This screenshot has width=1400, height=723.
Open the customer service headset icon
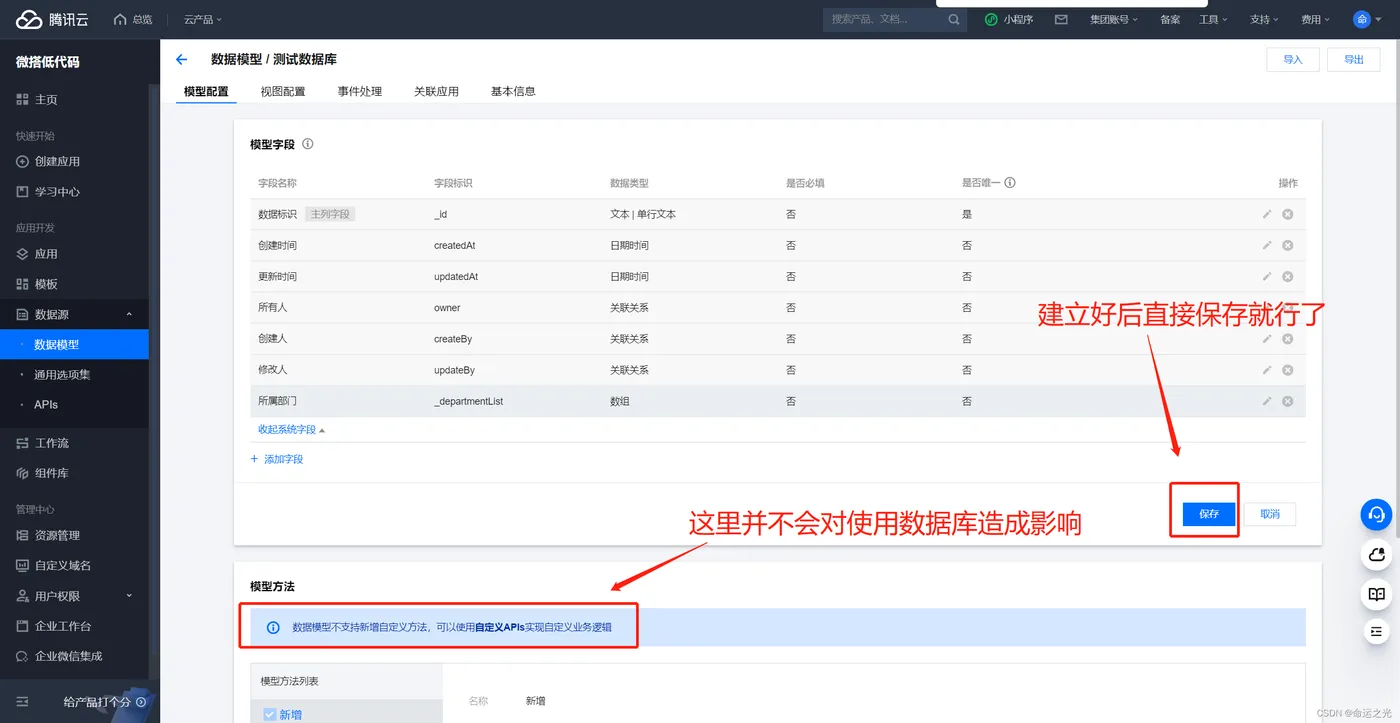(1376, 515)
